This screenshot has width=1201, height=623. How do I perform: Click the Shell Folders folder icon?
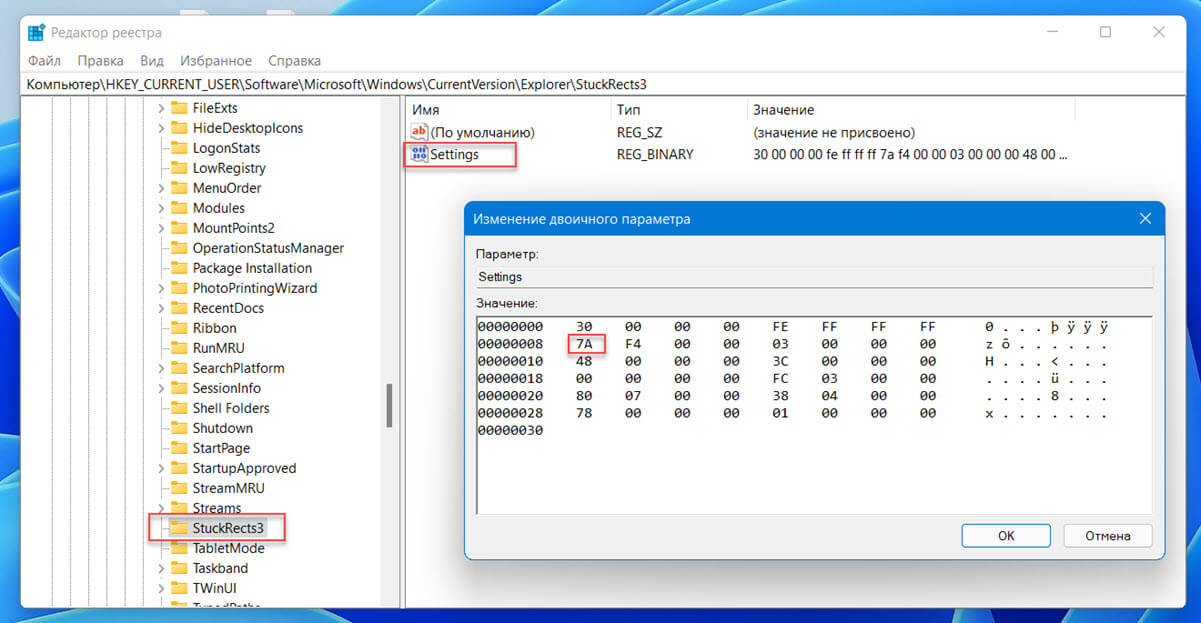[x=179, y=408]
